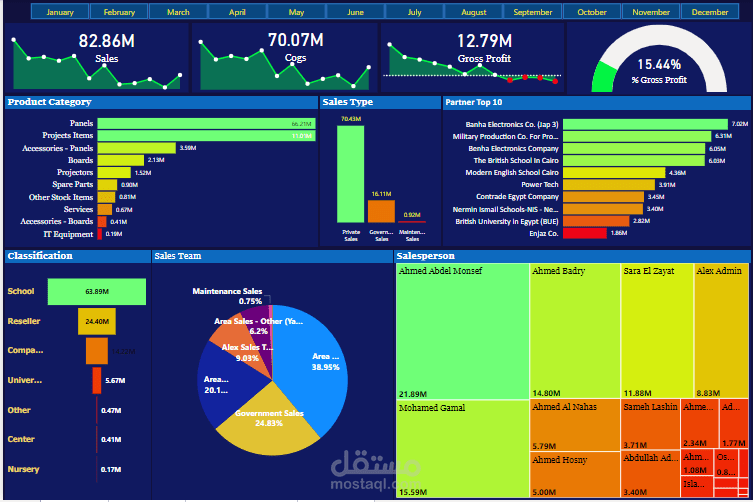The width and height of the screenshot is (753, 502).
Task: Select Ahmed Abdel Monsef treemap tile
Action: 462,331
